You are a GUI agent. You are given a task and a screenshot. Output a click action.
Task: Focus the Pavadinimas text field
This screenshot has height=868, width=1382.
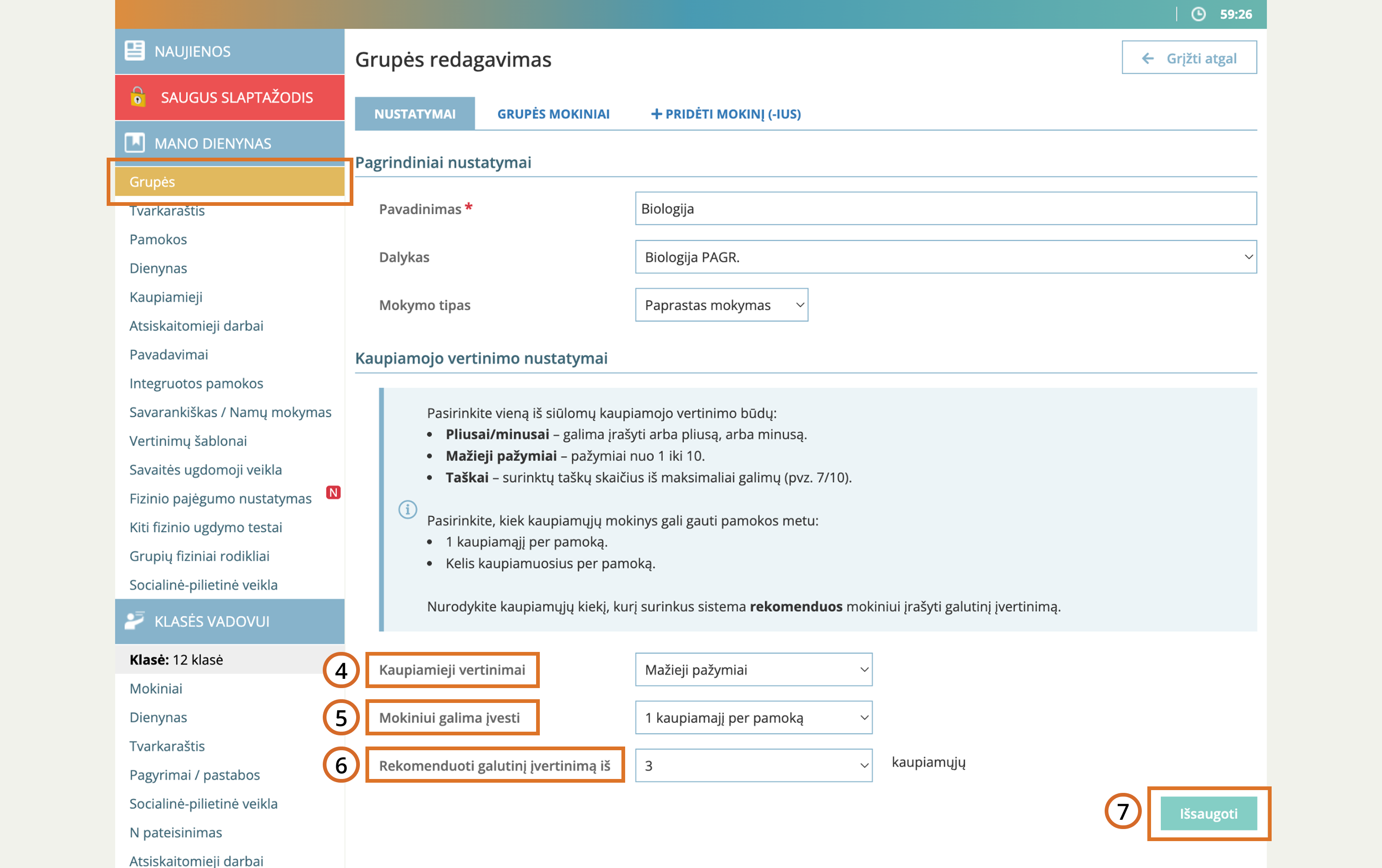(945, 209)
